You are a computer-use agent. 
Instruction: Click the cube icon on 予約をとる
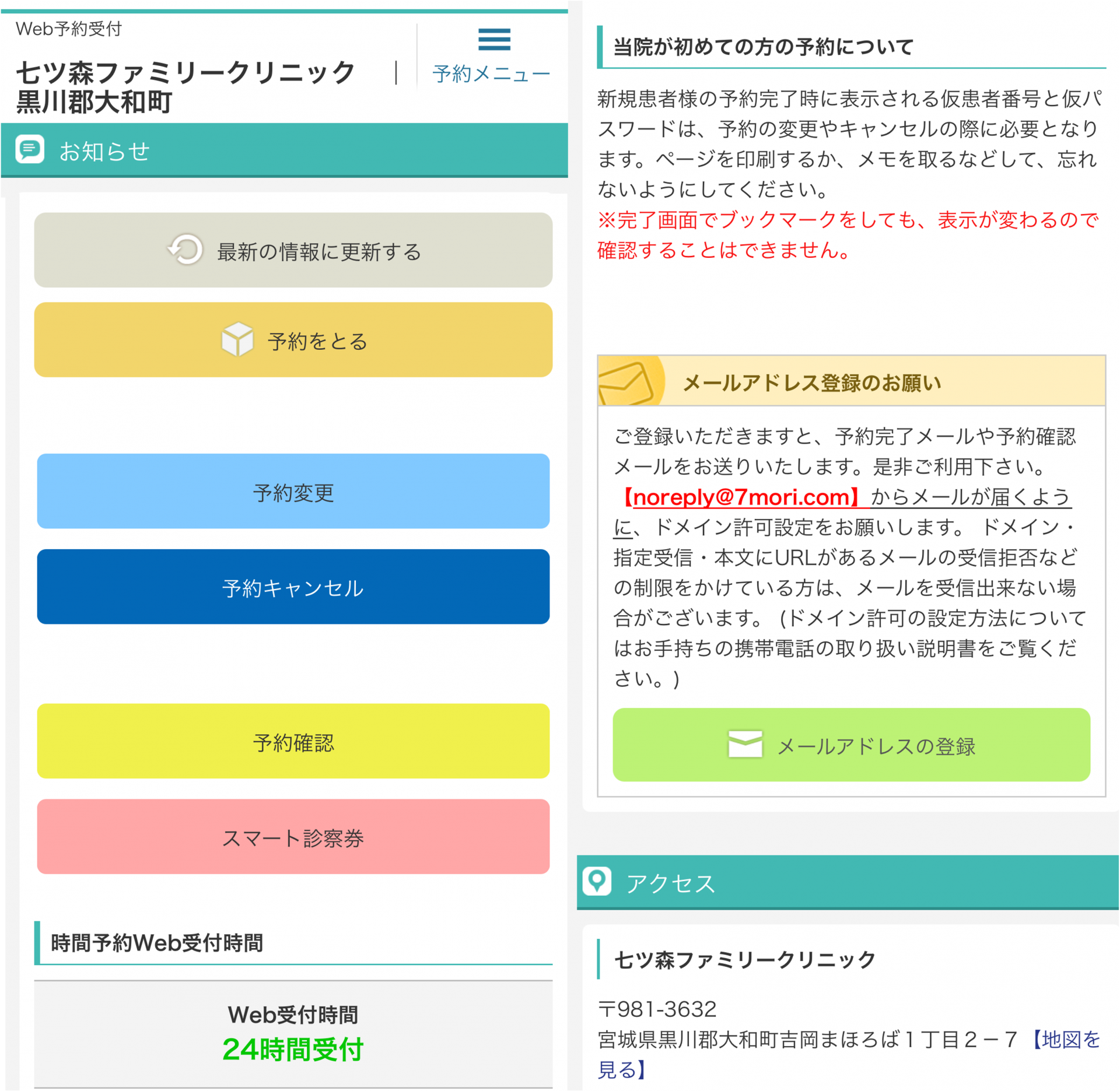click(x=237, y=339)
